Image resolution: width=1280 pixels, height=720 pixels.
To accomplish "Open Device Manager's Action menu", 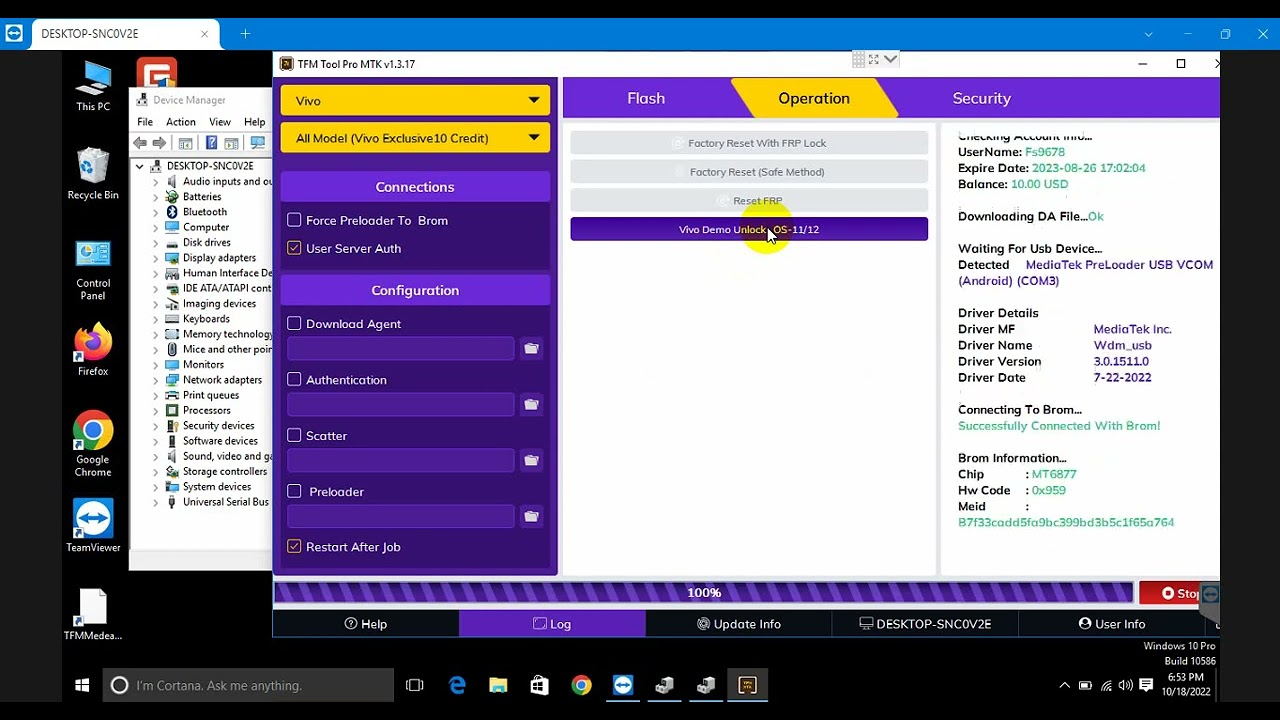I will point(181,122).
